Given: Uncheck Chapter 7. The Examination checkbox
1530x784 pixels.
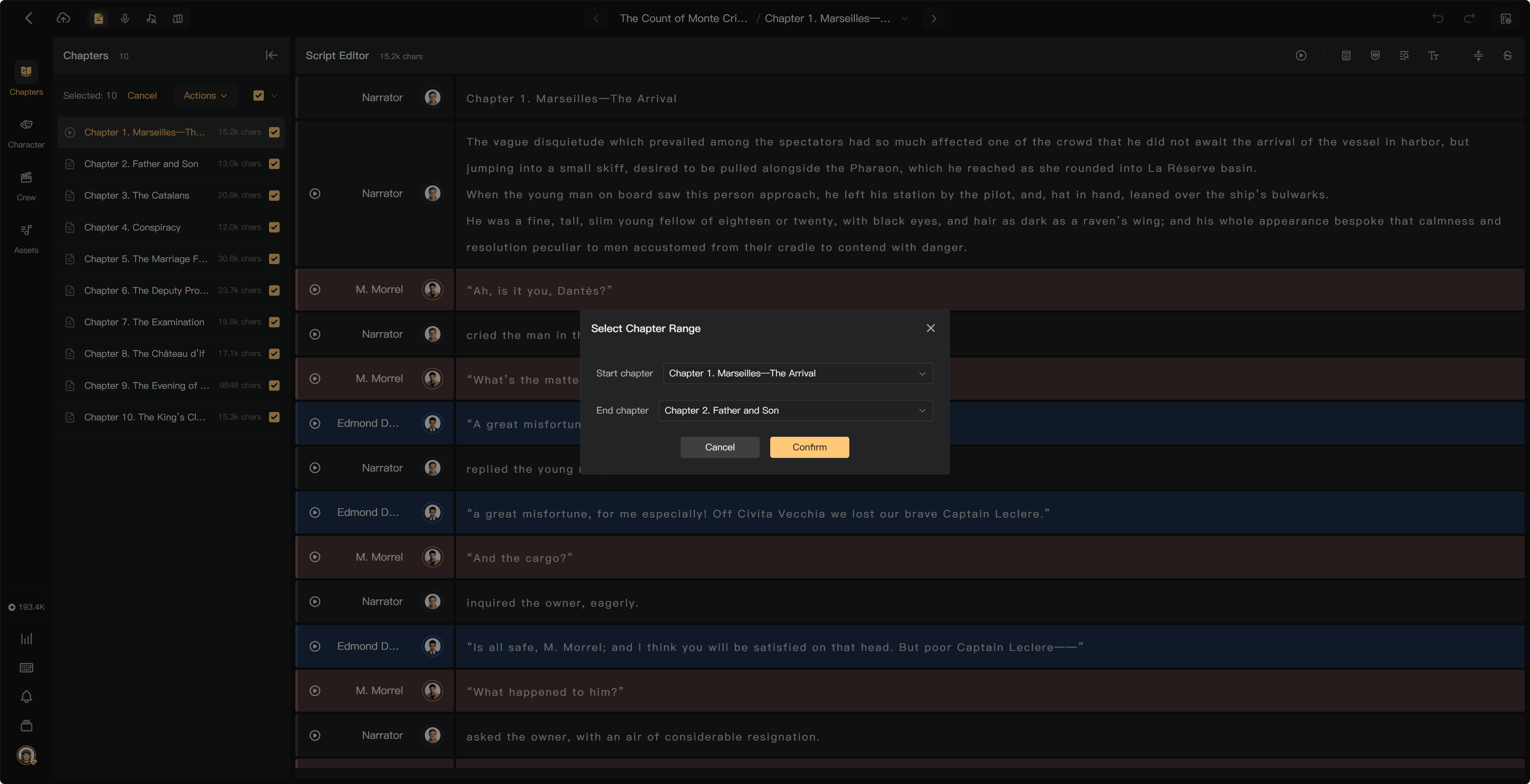Looking at the screenshot, I should coord(274,322).
